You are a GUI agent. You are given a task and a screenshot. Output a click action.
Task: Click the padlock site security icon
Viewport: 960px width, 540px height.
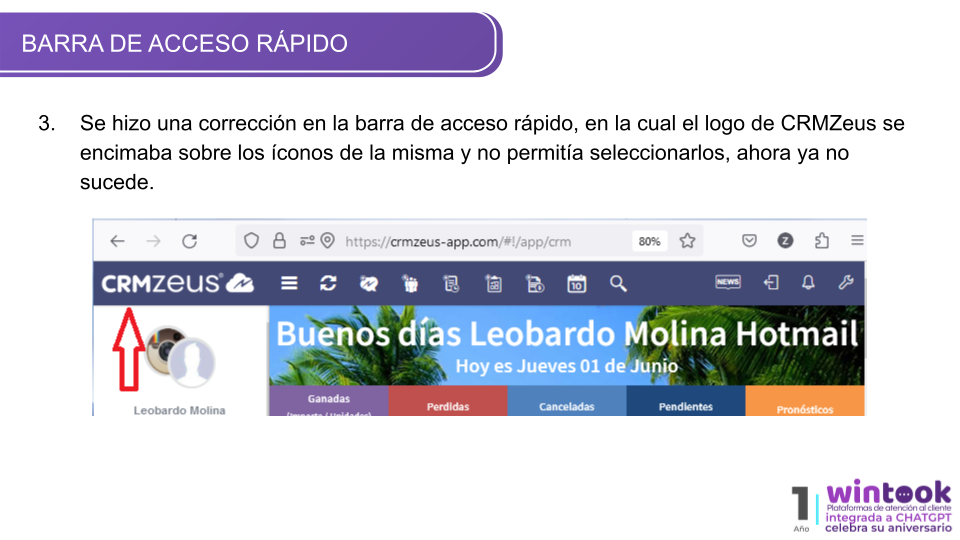(279, 241)
